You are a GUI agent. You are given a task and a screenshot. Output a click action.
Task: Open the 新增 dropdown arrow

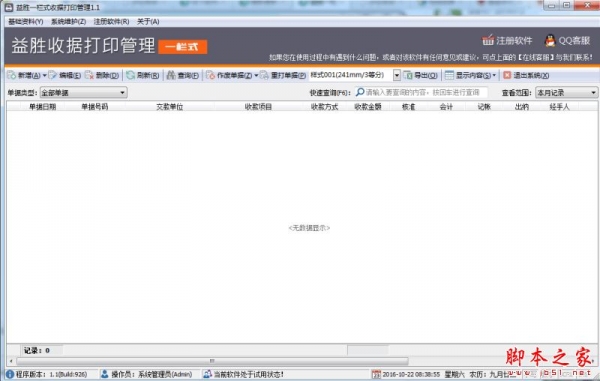point(44,75)
